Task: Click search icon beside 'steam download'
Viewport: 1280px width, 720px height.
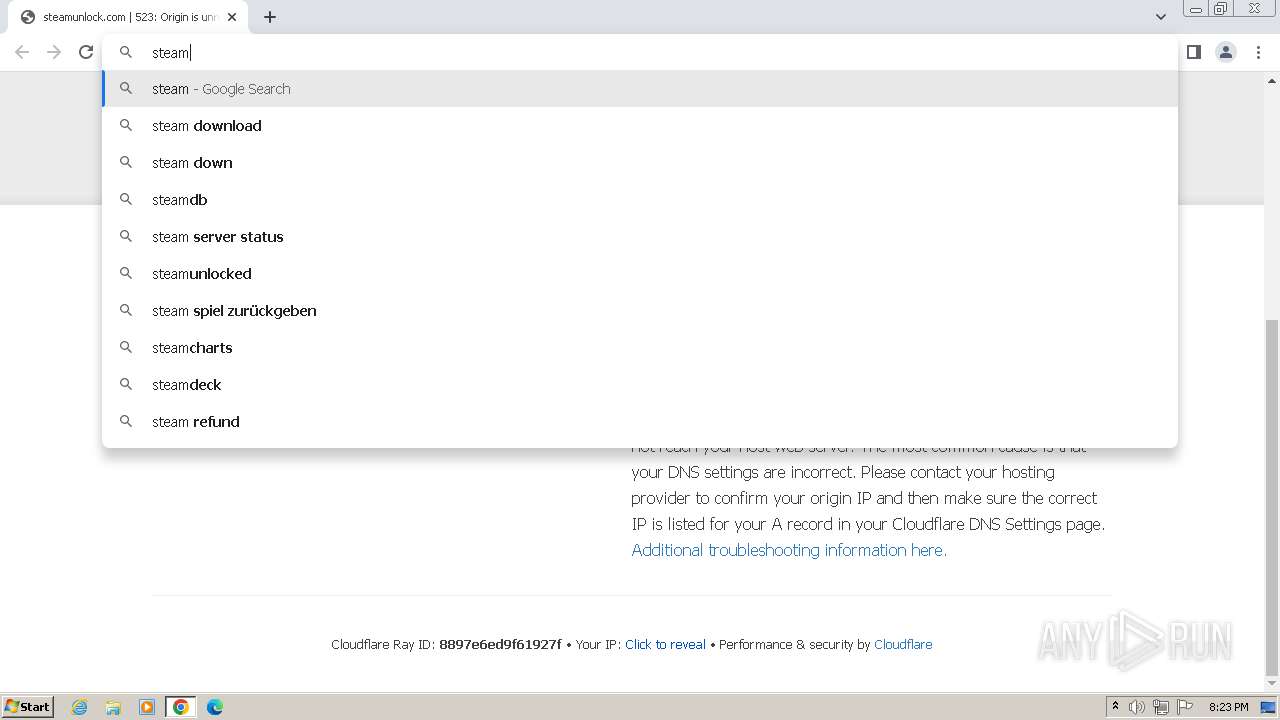Action: [126, 125]
